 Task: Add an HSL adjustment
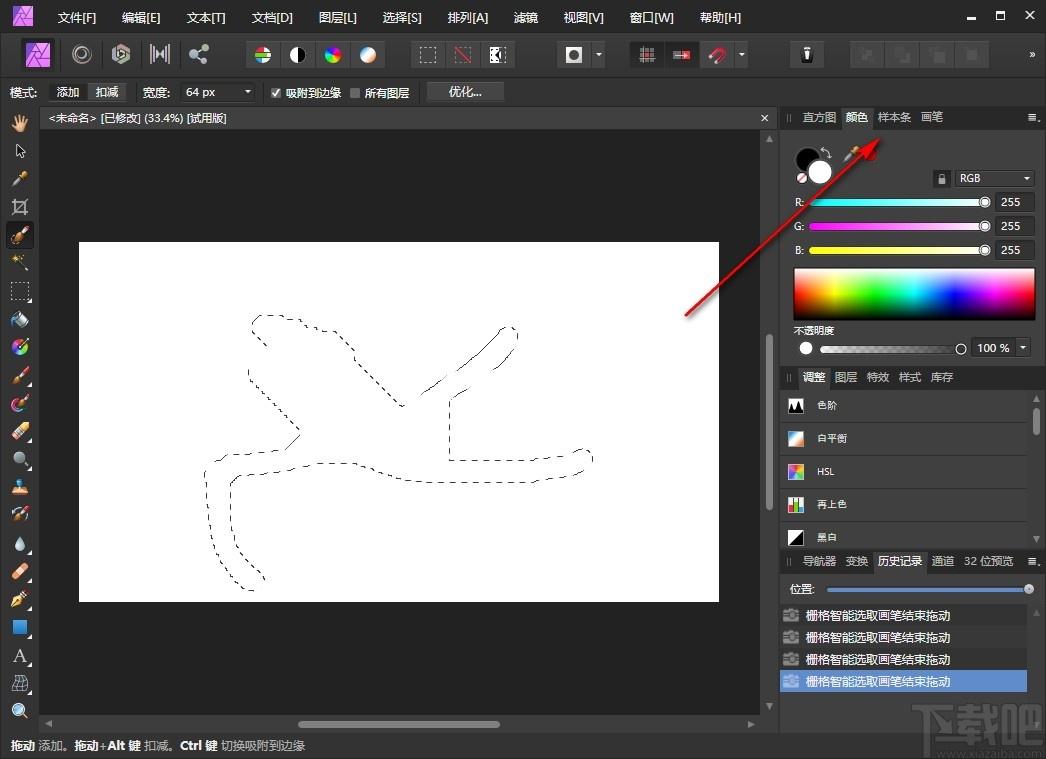[x=904, y=472]
